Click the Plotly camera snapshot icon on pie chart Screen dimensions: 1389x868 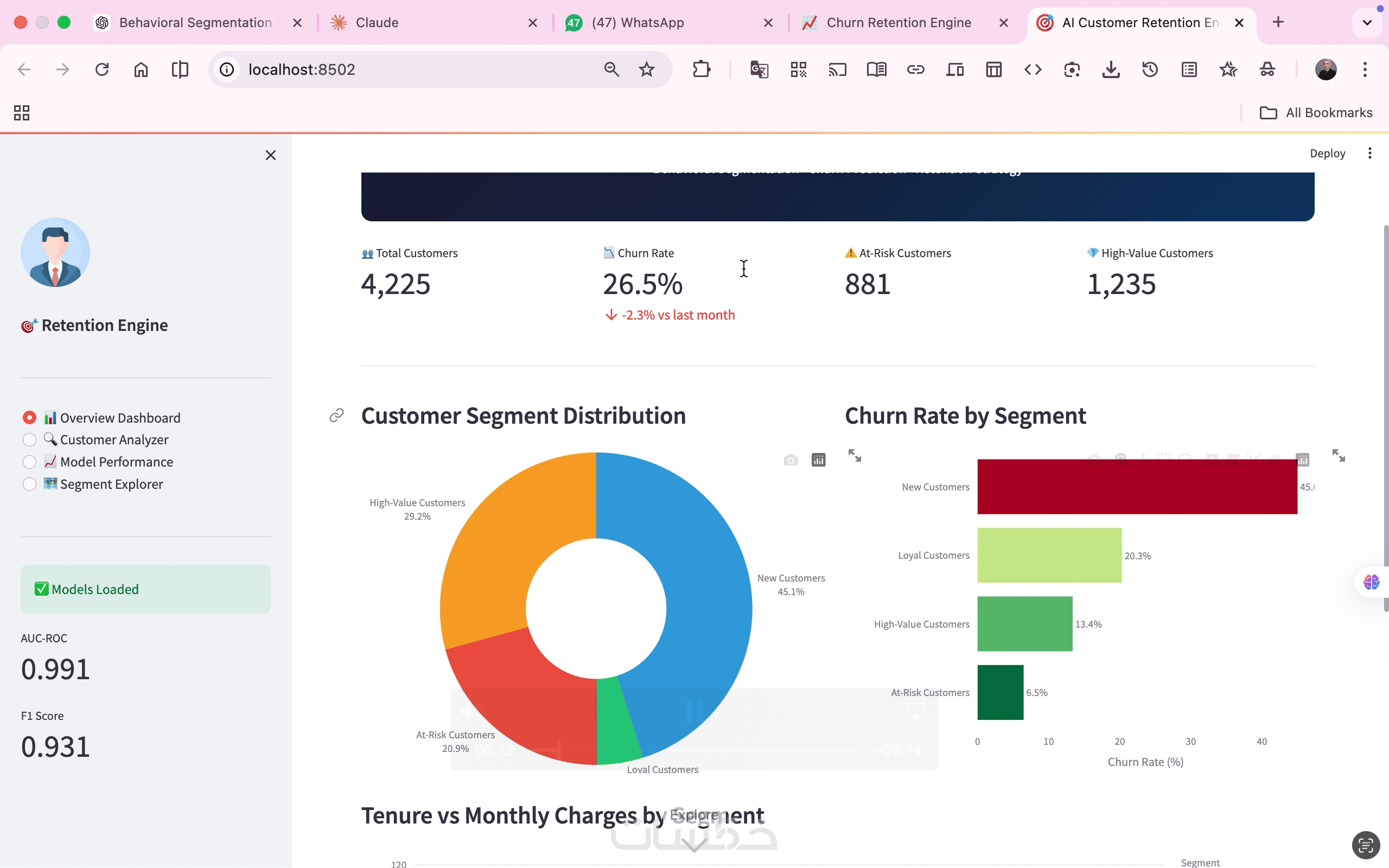pos(791,461)
